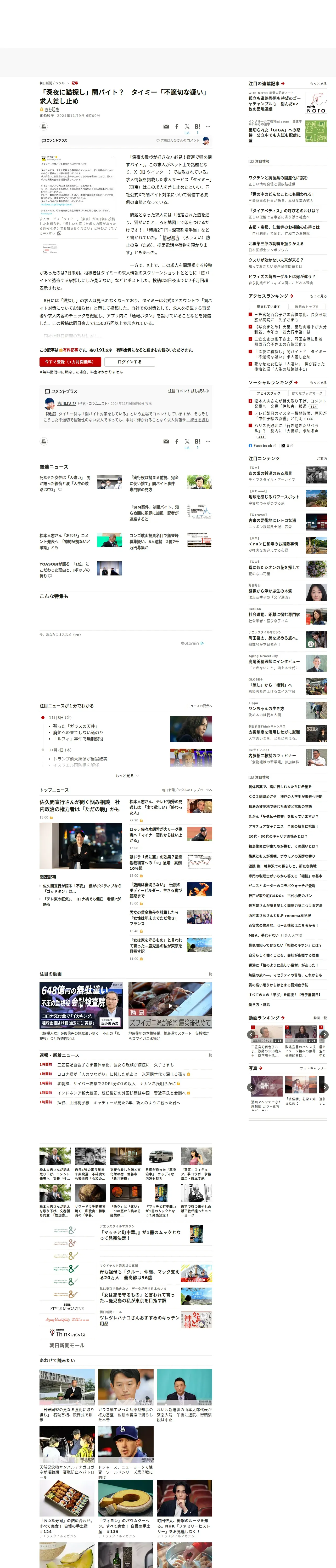
Task: Select the 読まれています ranking tab
Action: pyautogui.click(x=268, y=306)
